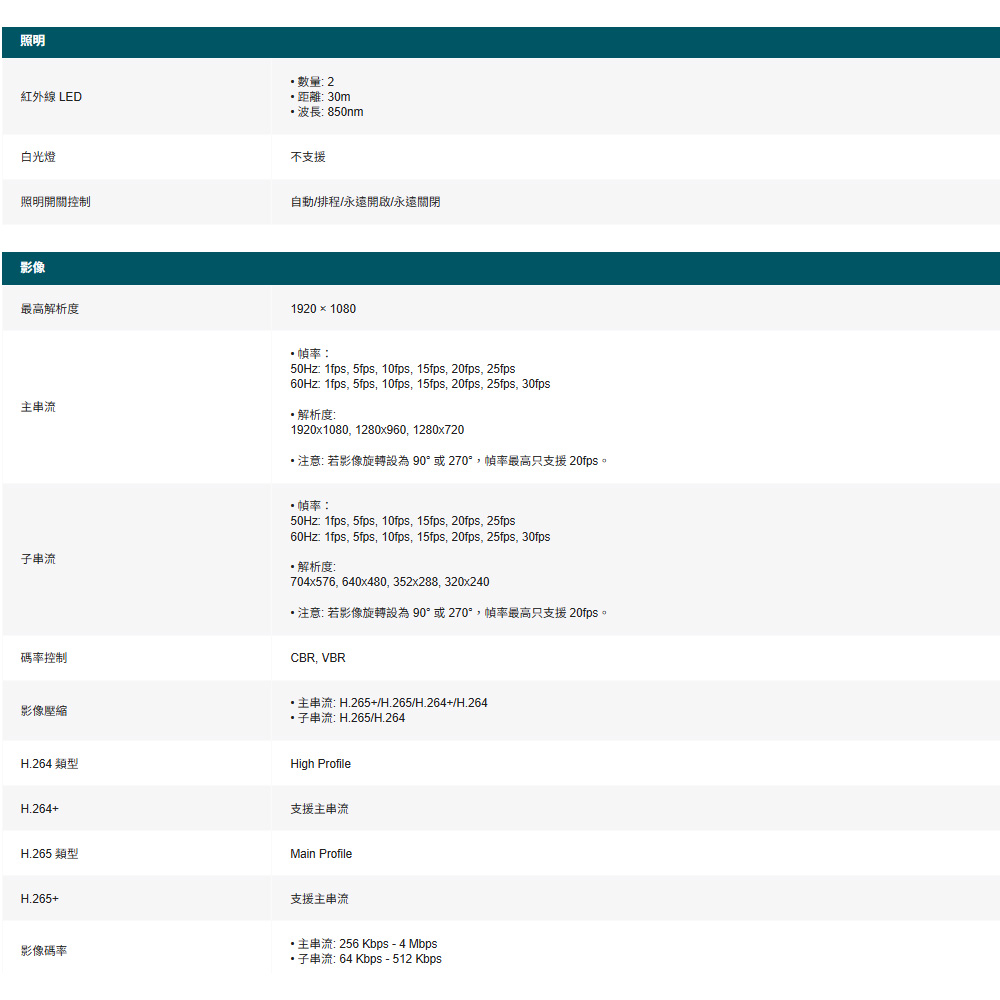Screen dimensions: 1000x1000
Task: Select the 碼率控制 row label
Action: pos(44,658)
